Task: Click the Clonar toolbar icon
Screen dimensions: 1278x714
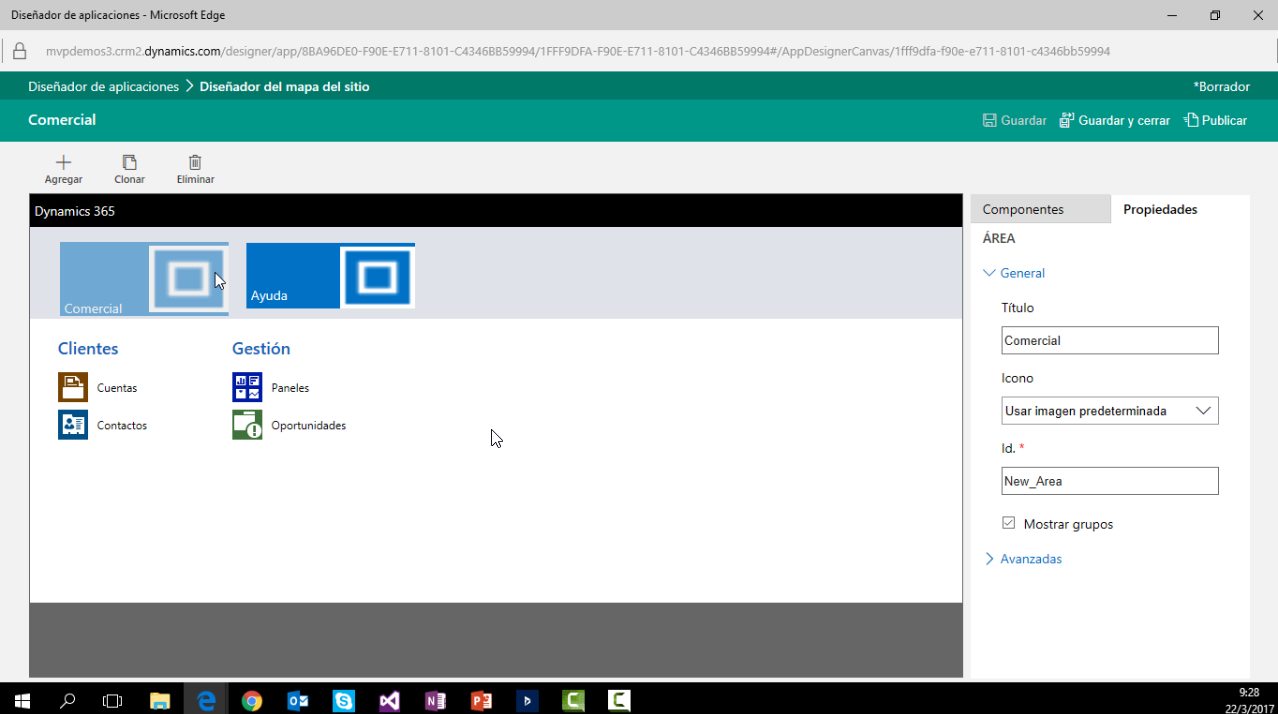Action: pos(129,162)
